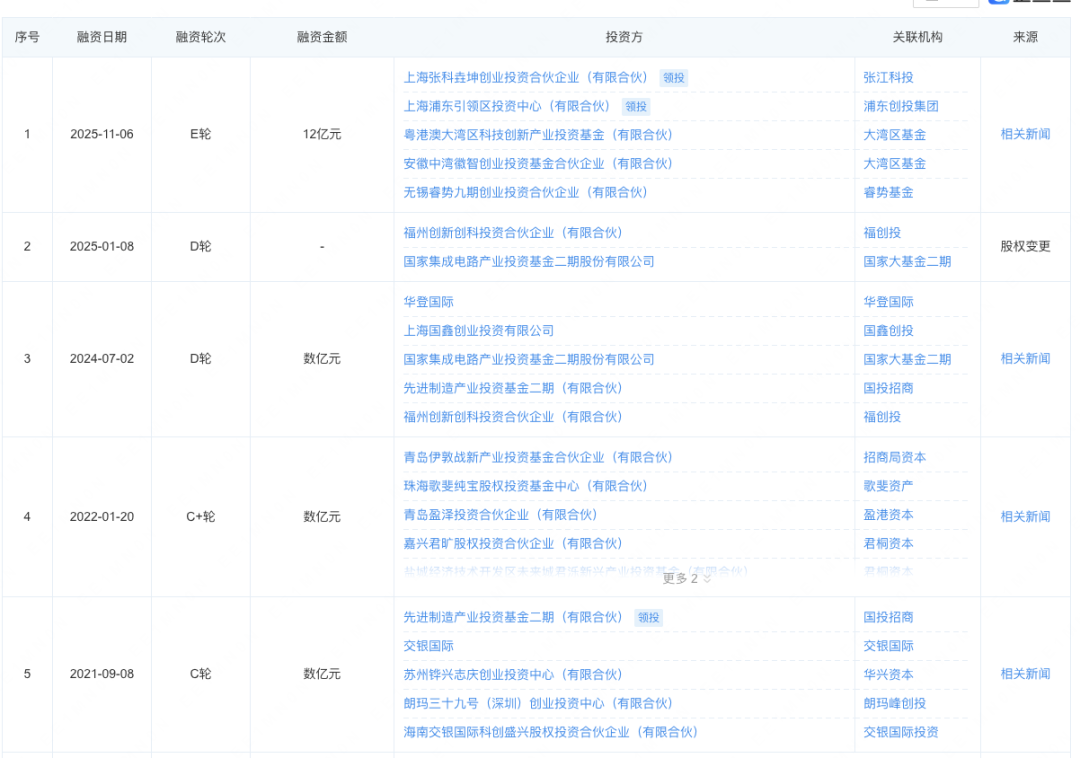Image resolution: width=1080 pixels, height=758 pixels.
Task: Select the date 2025-11-06
Action: point(102,134)
